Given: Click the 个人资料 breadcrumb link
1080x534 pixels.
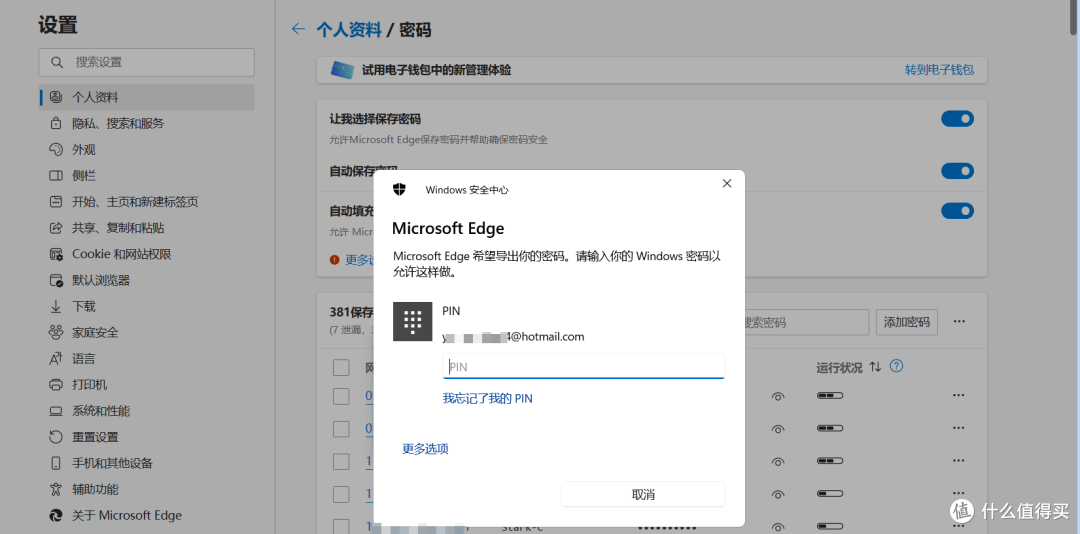Looking at the screenshot, I should pos(349,30).
